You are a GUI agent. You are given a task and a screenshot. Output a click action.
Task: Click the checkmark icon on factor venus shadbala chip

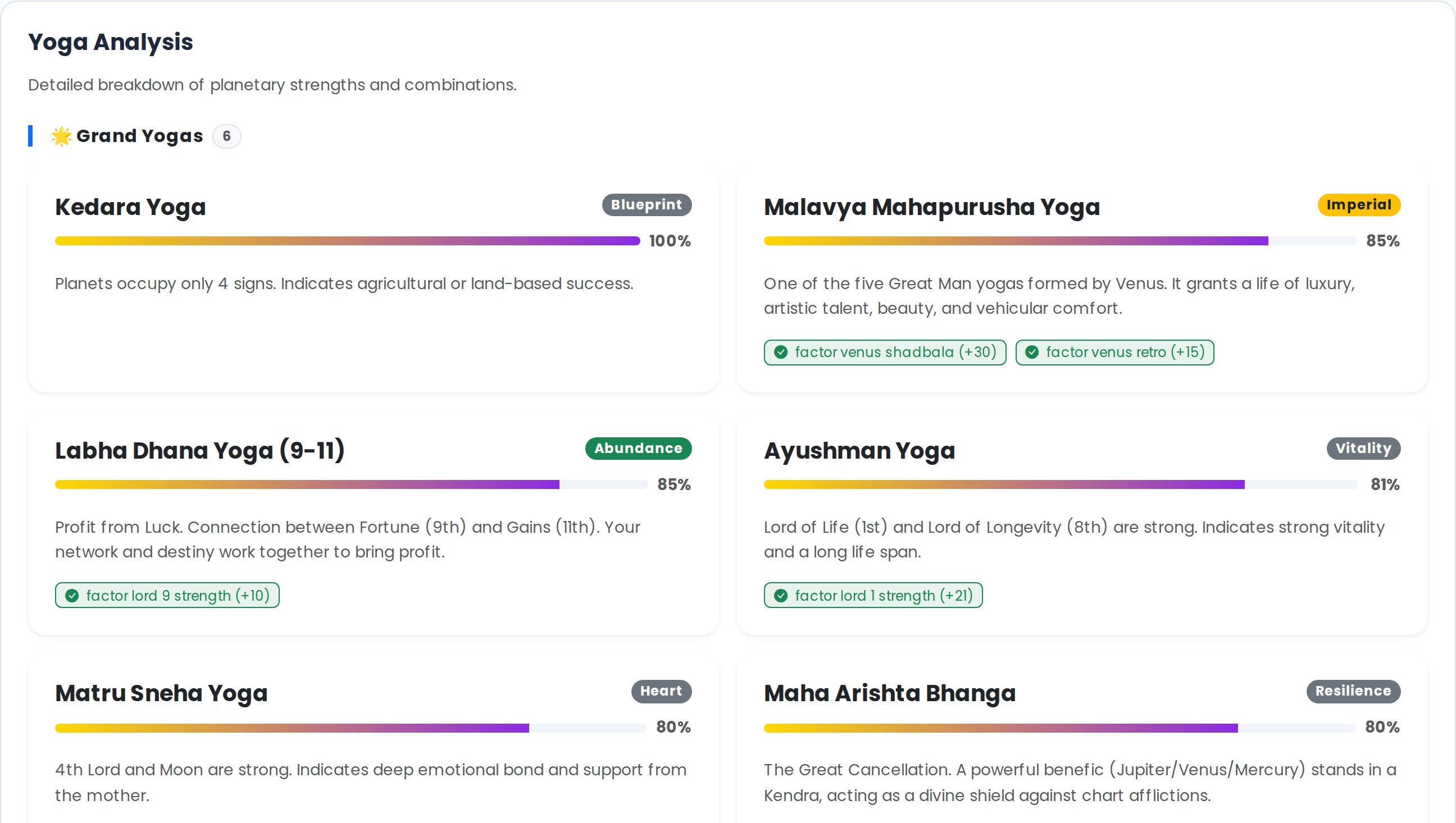coord(782,352)
